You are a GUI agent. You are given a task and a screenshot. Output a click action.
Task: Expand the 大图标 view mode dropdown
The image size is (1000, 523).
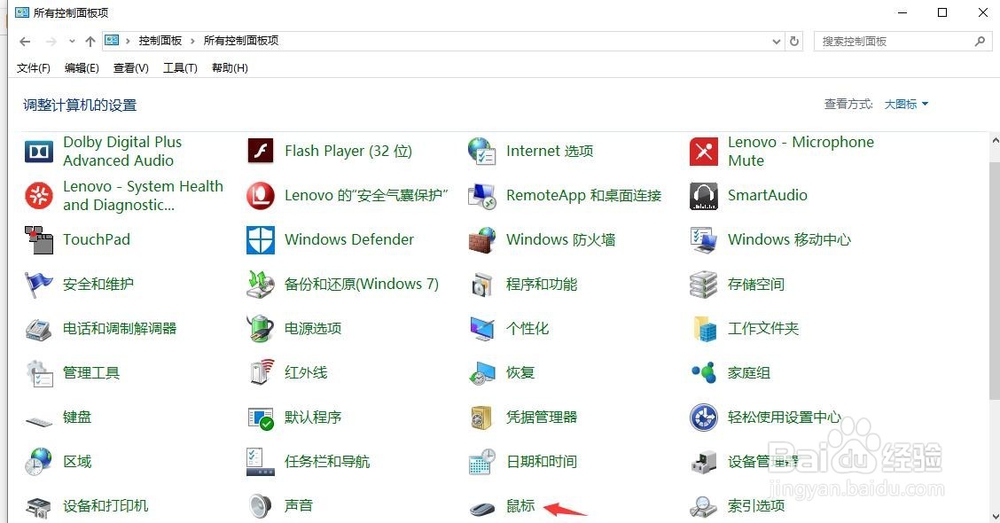pos(906,104)
